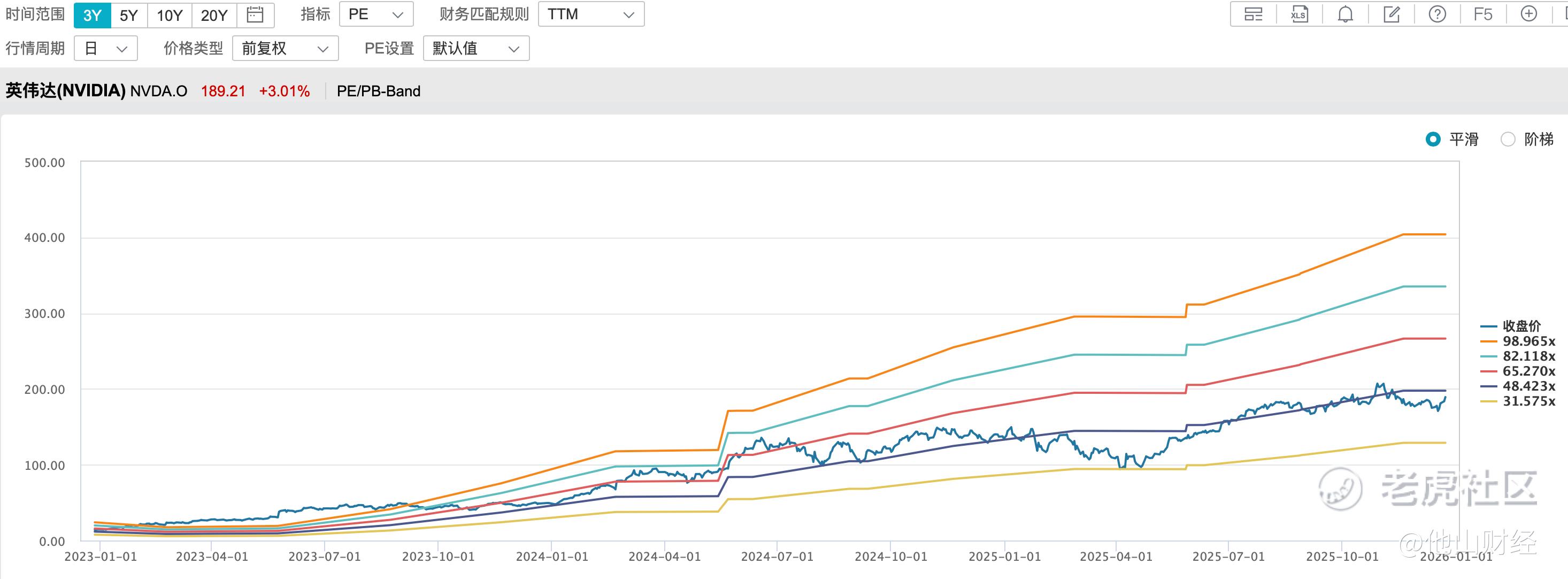The height and width of the screenshot is (579, 1568).
Task: Open alerts via the bell icon
Action: (x=1345, y=14)
